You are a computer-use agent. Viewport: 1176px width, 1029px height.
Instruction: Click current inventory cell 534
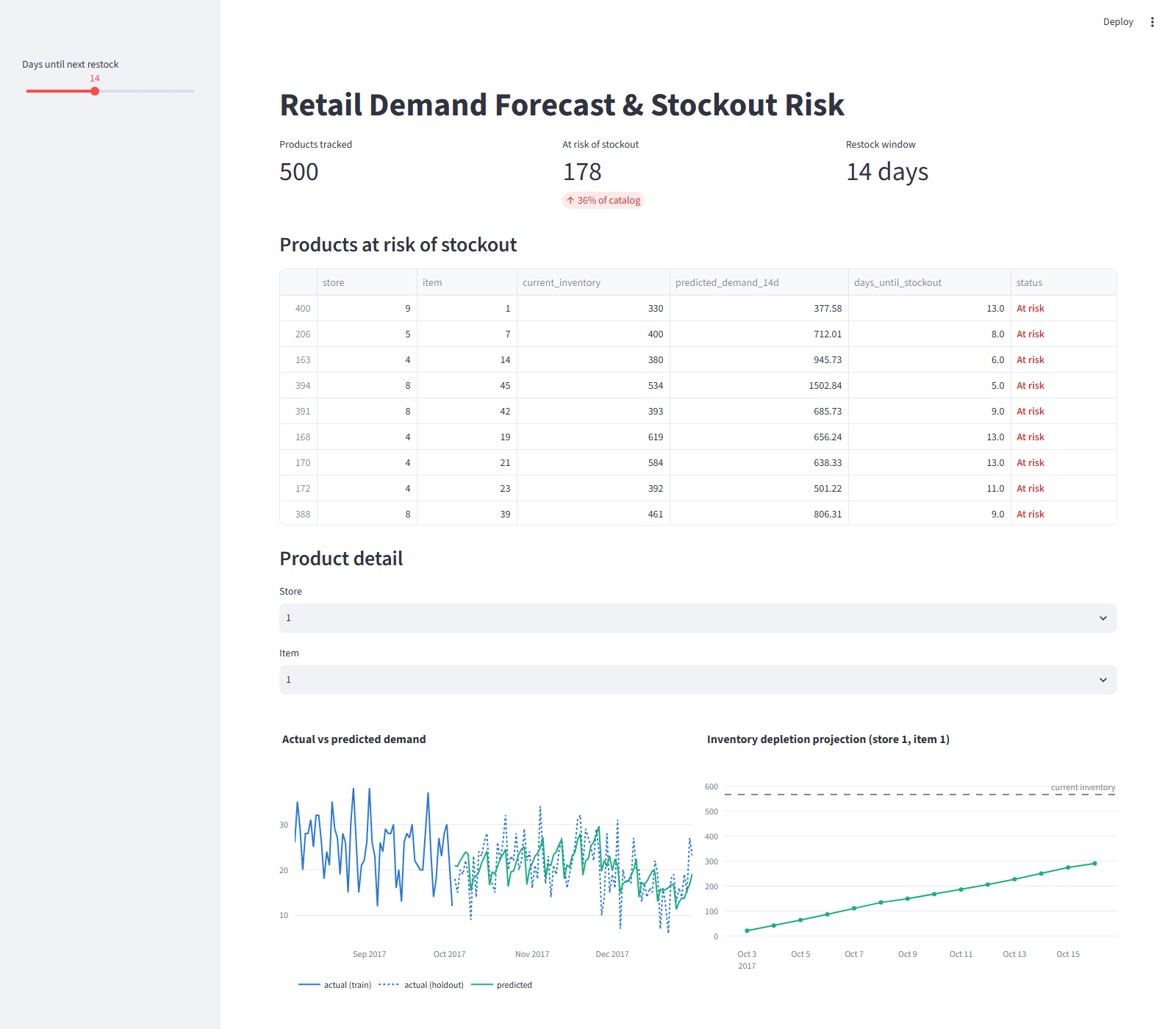coord(593,385)
